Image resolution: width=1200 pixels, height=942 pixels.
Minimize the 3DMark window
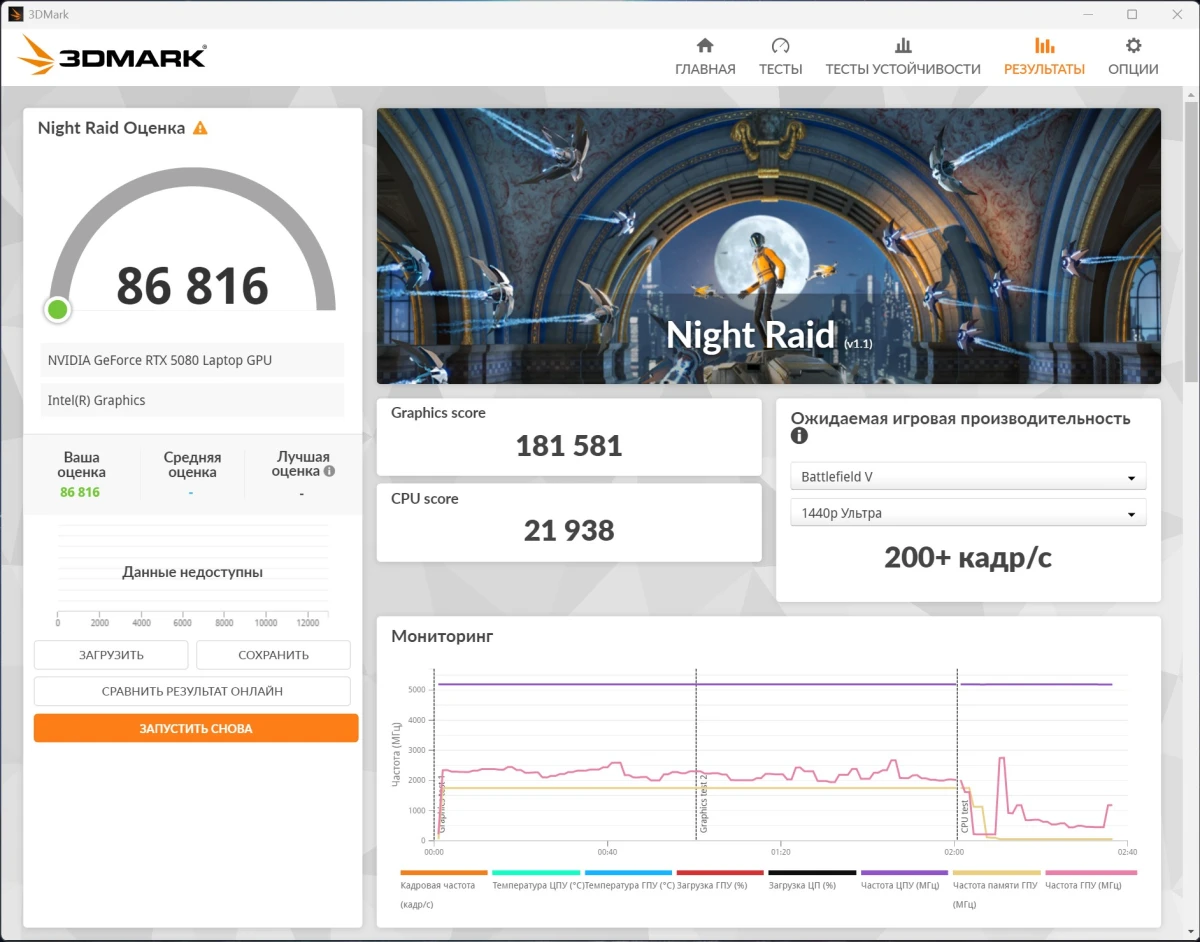[1087, 14]
